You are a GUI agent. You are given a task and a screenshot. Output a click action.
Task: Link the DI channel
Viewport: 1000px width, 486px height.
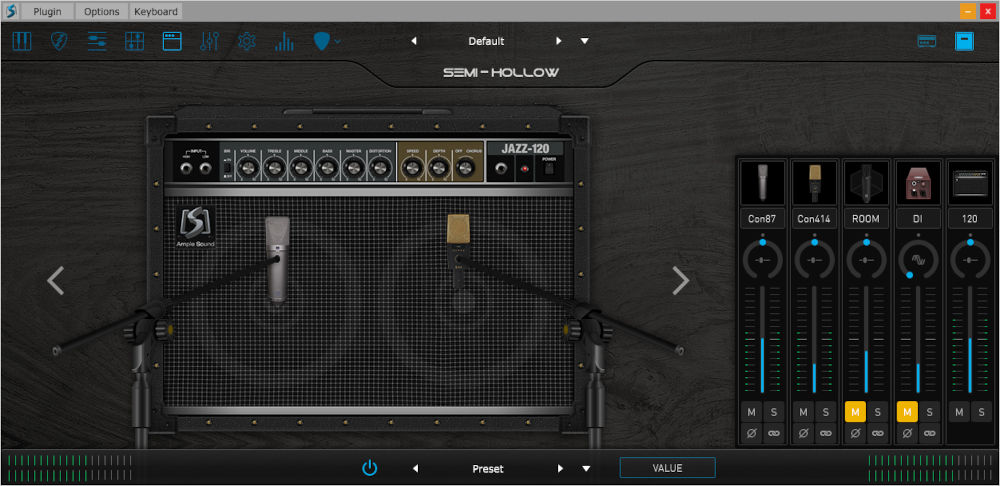pos(929,433)
